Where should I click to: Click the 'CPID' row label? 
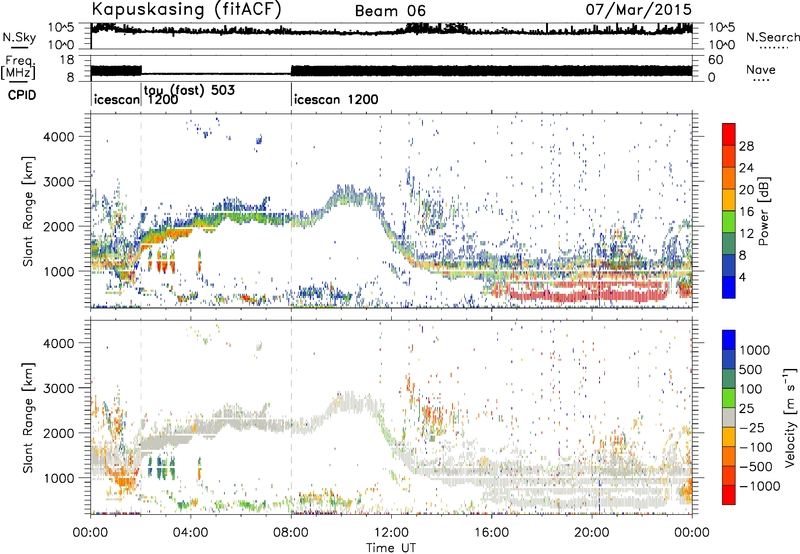coord(22,95)
